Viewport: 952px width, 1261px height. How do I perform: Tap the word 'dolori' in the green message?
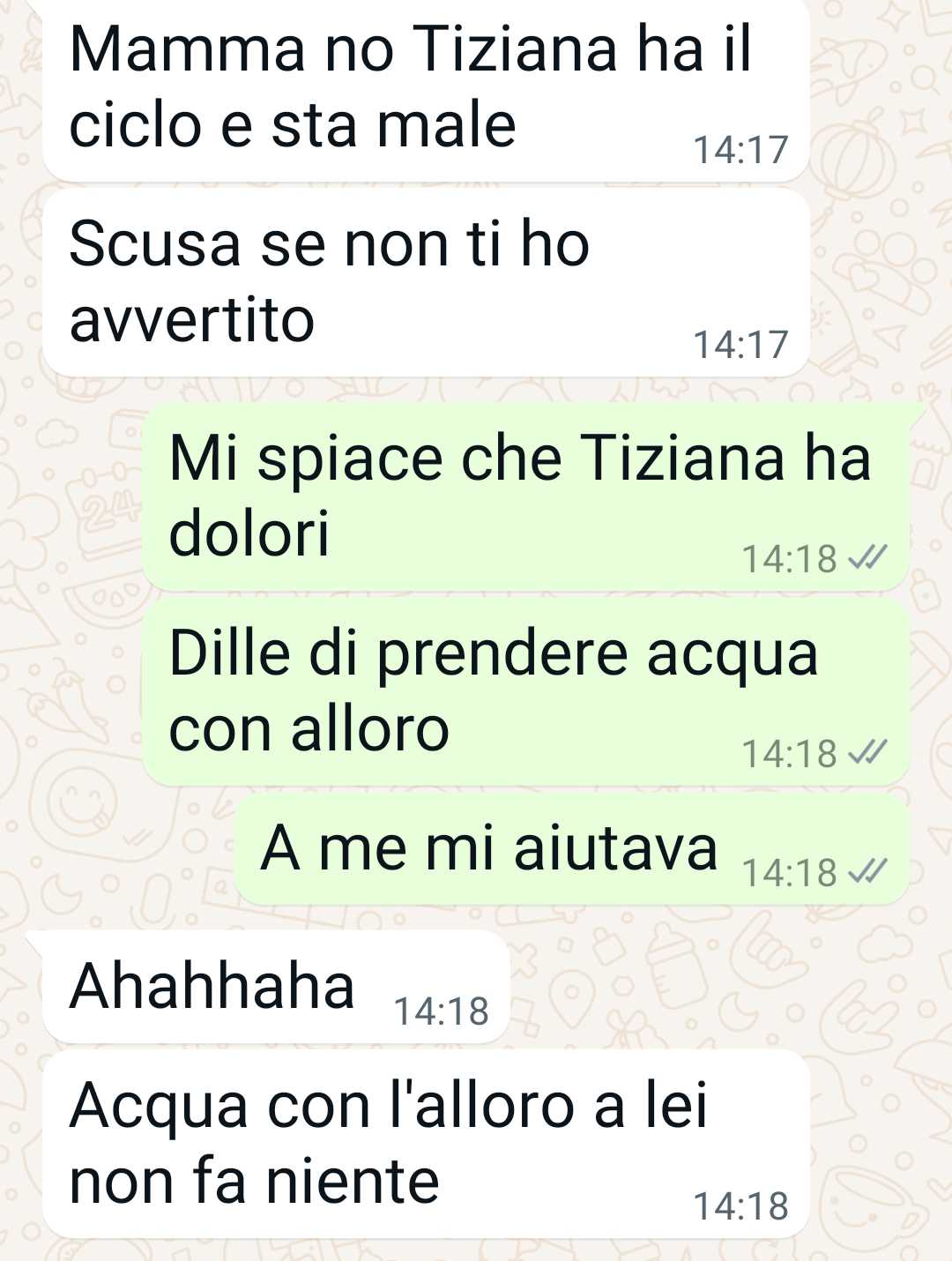pyautogui.click(x=249, y=533)
